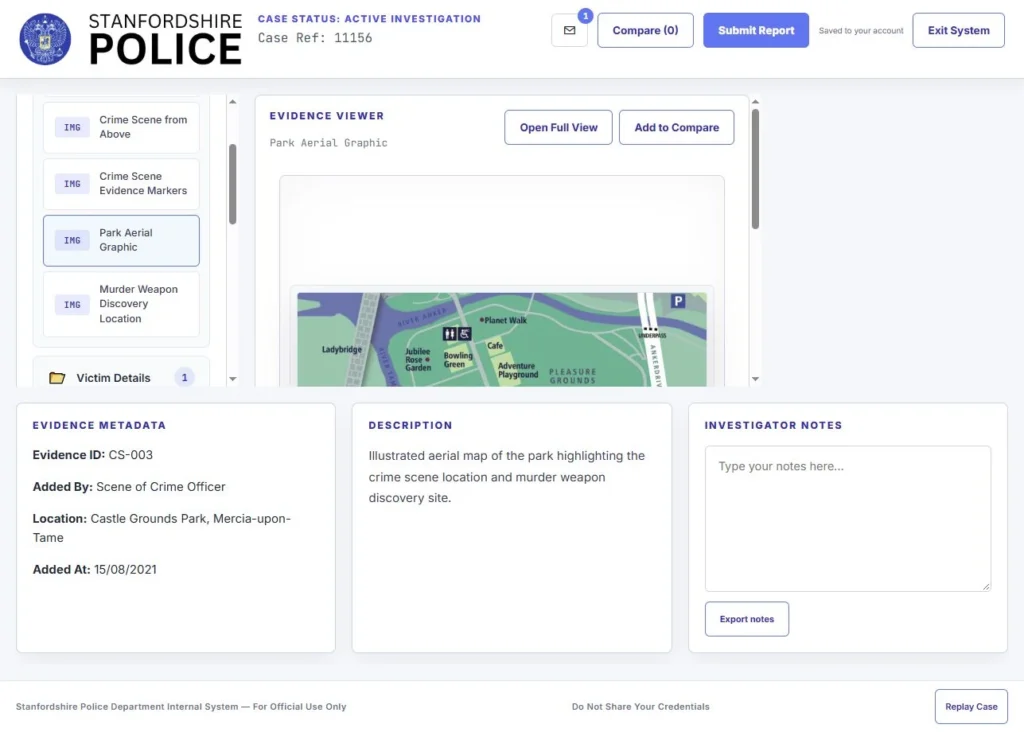Click into the investigator notes text area
Image resolution: width=1024 pixels, height=732 pixels.
tap(848, 518)
